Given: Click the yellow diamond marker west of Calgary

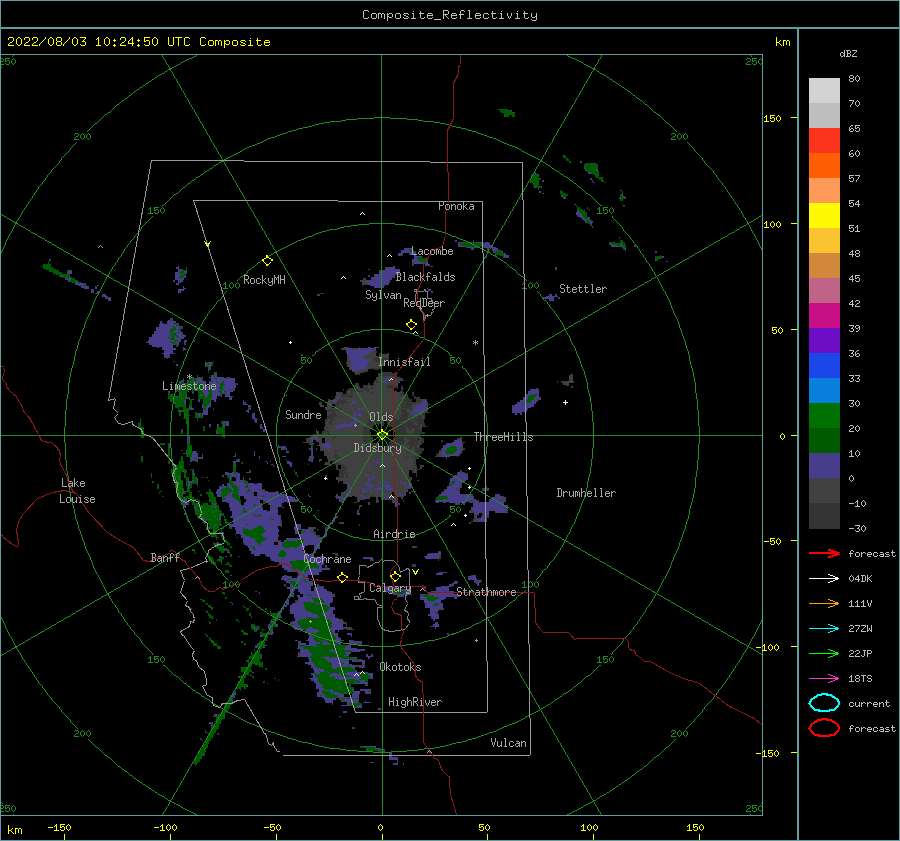Looking at the screenshot, I should [x=343, y=577].
